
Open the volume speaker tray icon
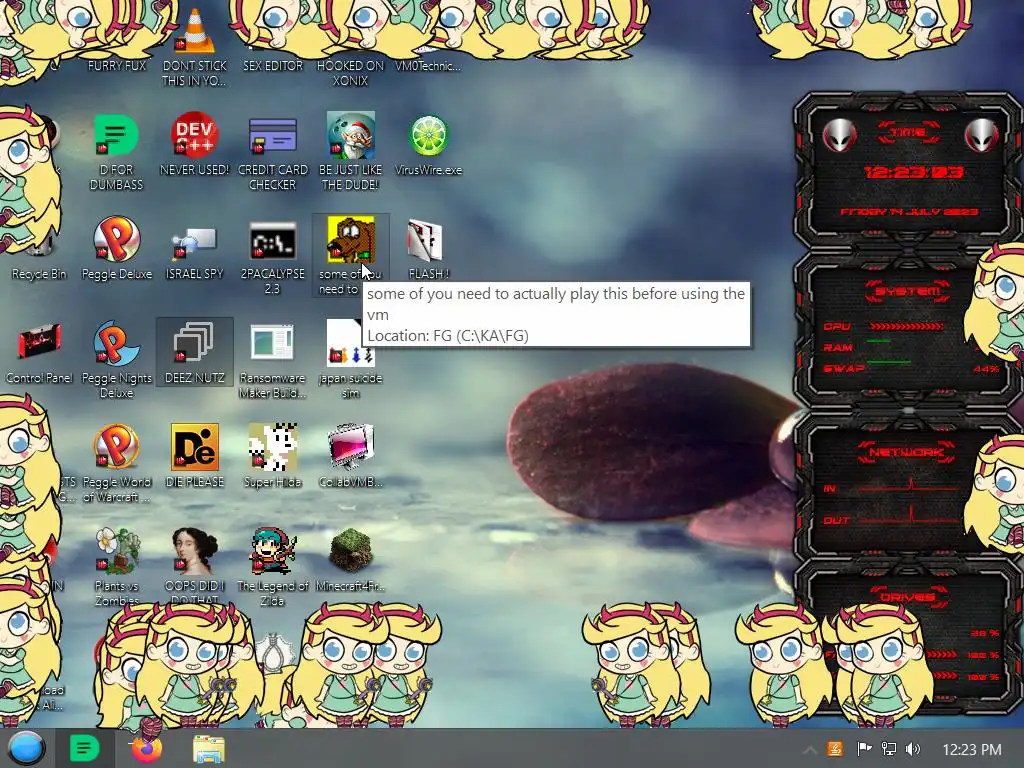coord(913,749)
